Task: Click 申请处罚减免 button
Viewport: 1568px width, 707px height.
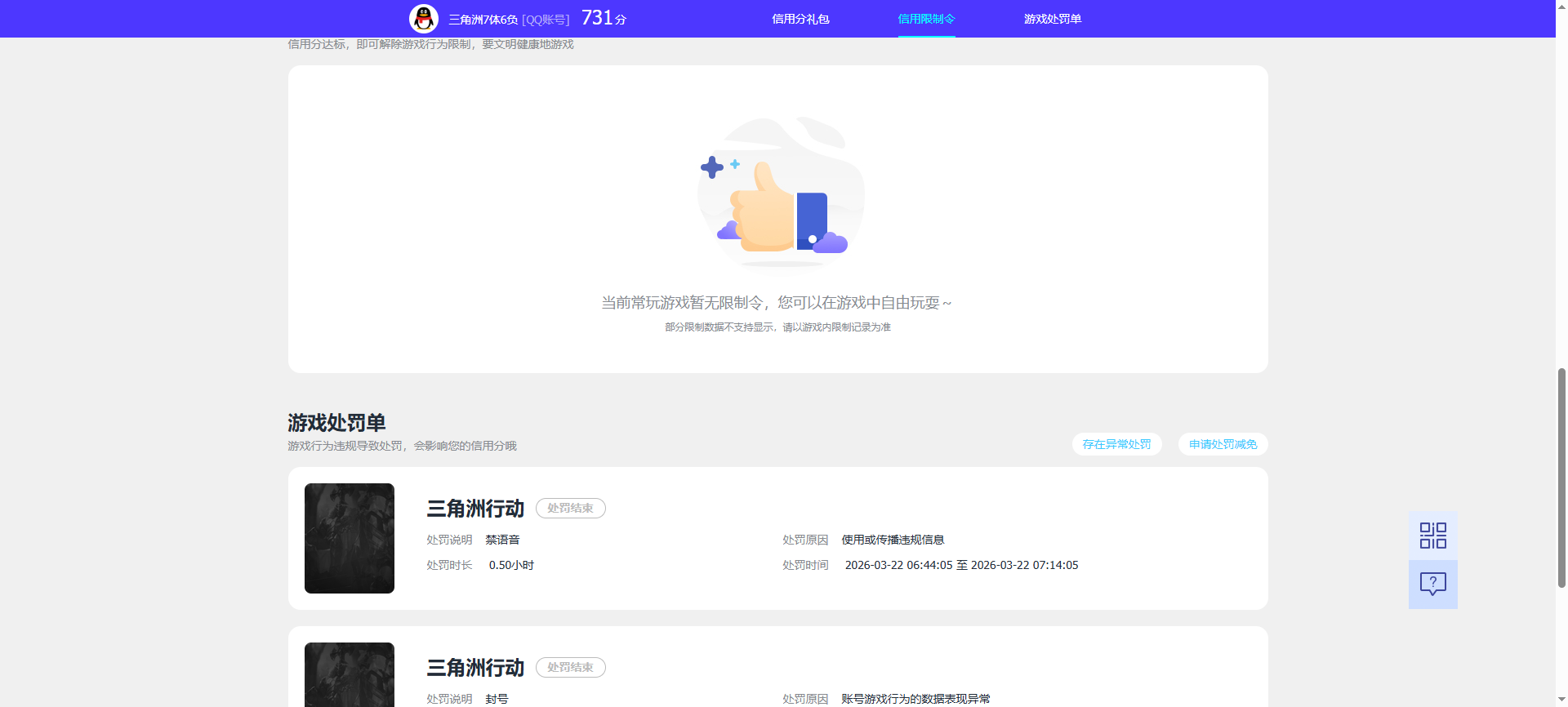Action: tap(1223, 444)
